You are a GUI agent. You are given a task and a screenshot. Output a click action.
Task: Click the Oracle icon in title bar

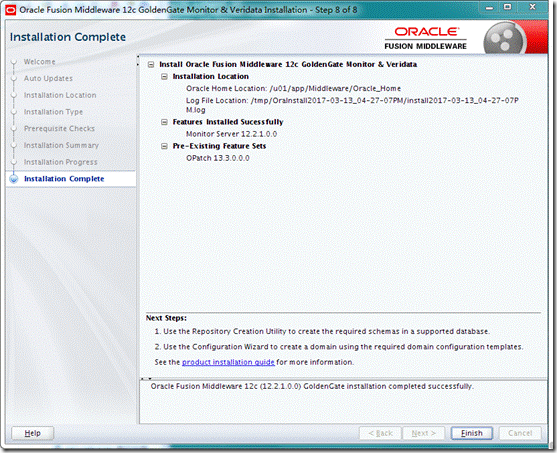(x=11, y=10)
